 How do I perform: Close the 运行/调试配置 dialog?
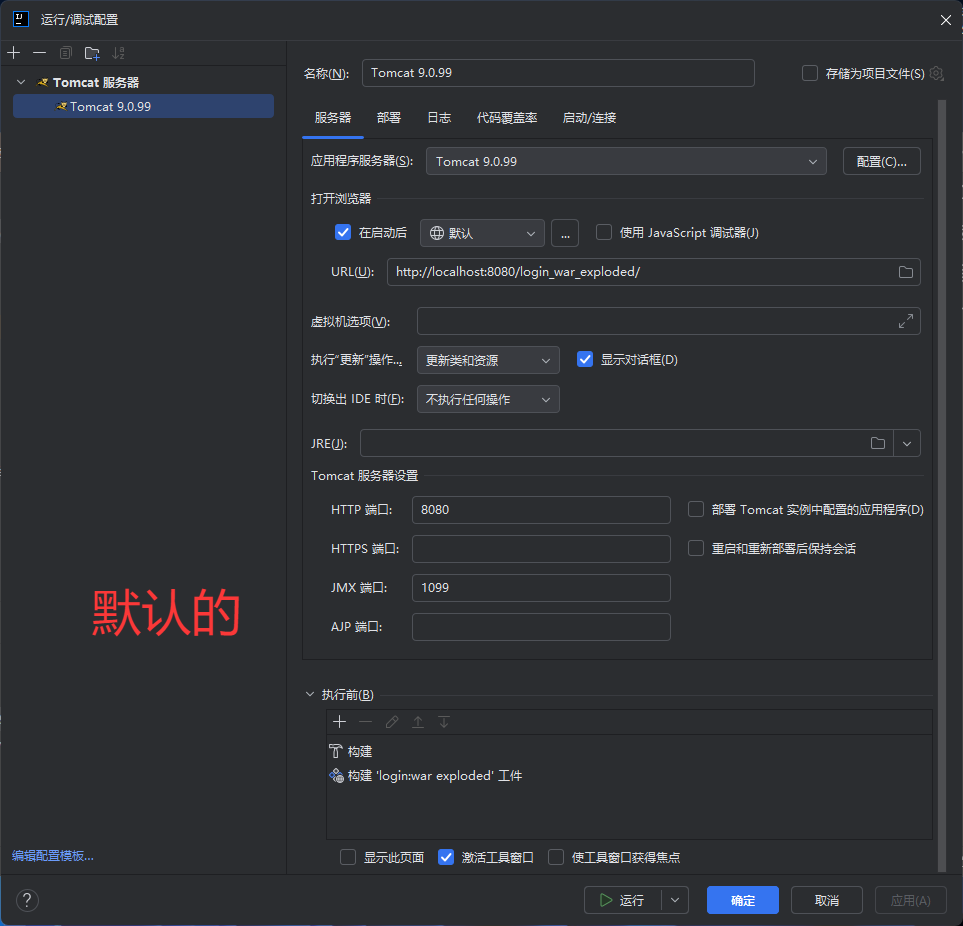946,20
